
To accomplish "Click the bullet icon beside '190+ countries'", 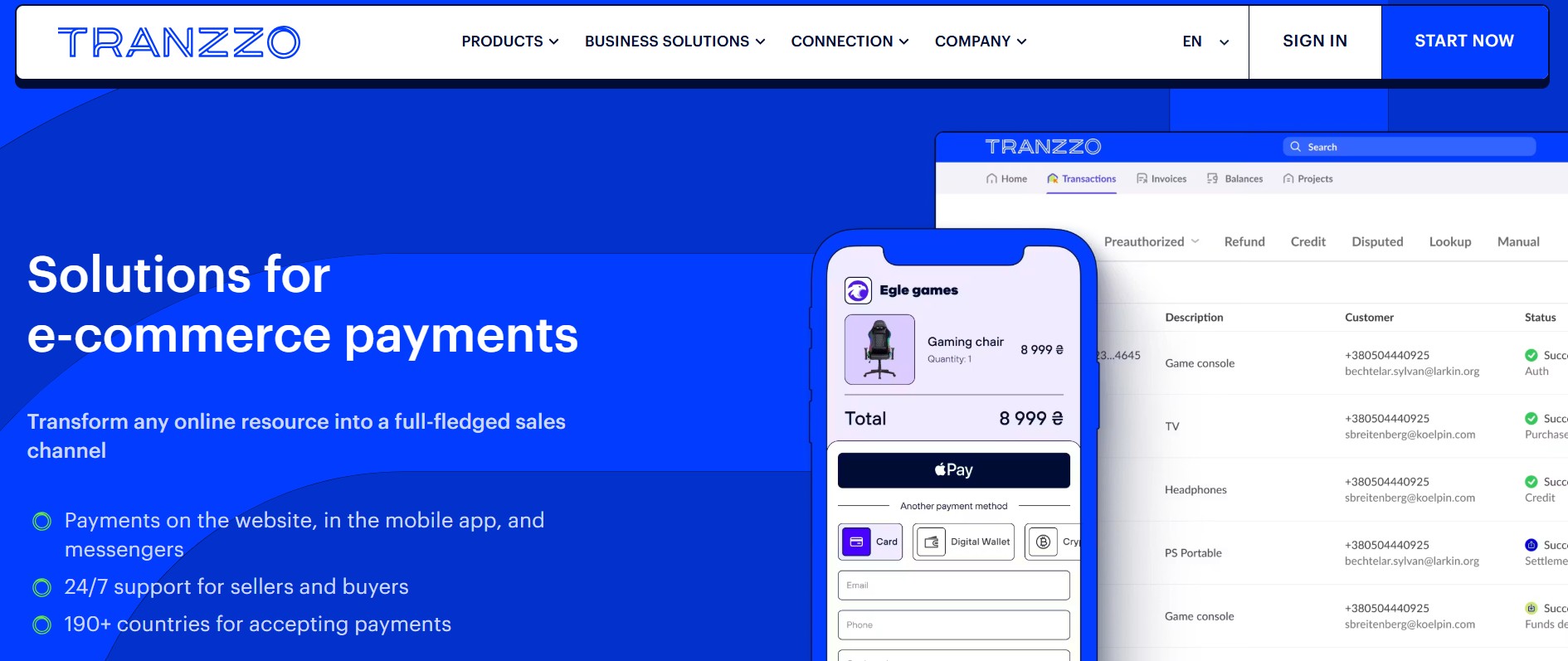I will click(x=41, y=625).
